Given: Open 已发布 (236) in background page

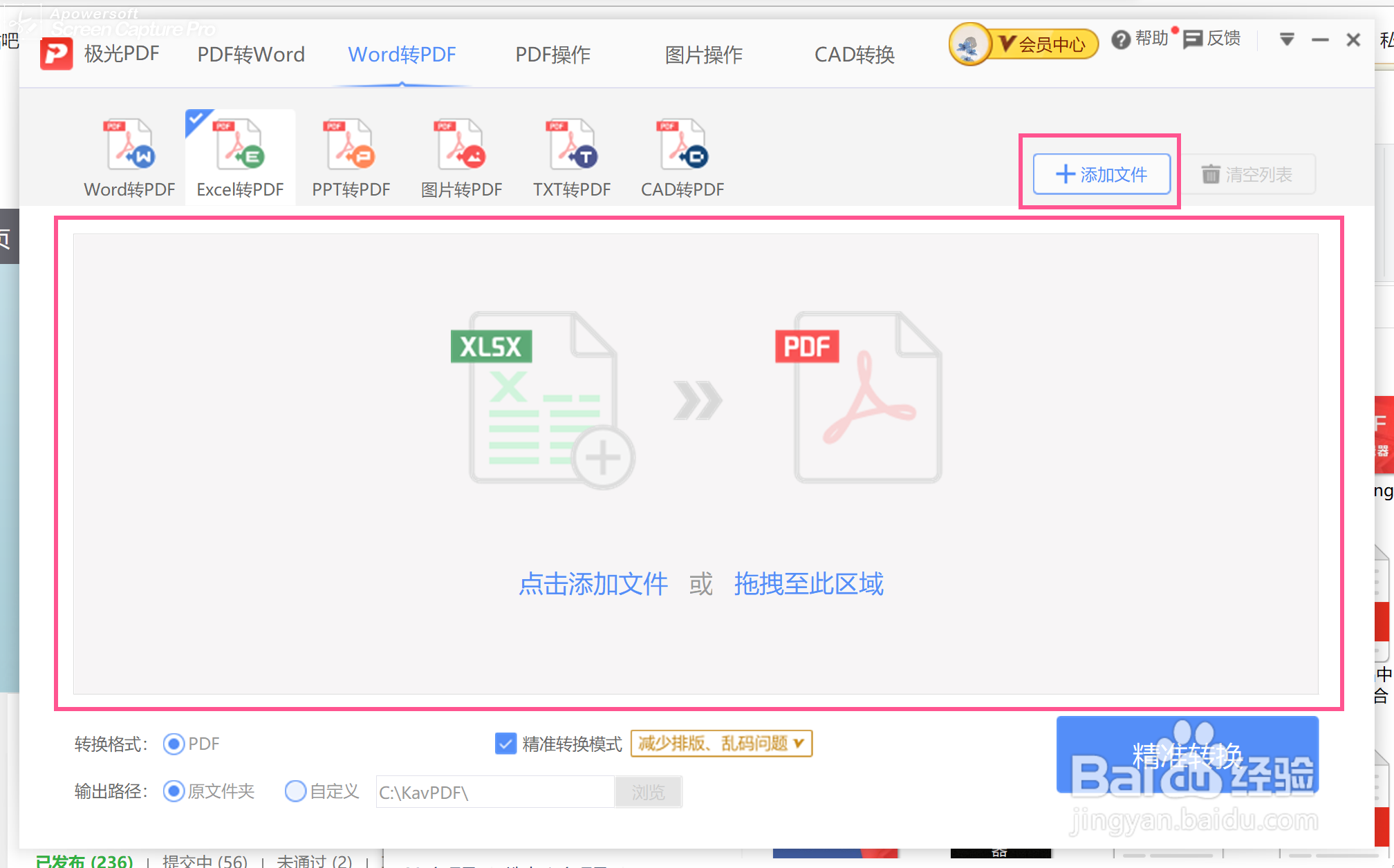Looking at the screenshot, I should 84,861.
